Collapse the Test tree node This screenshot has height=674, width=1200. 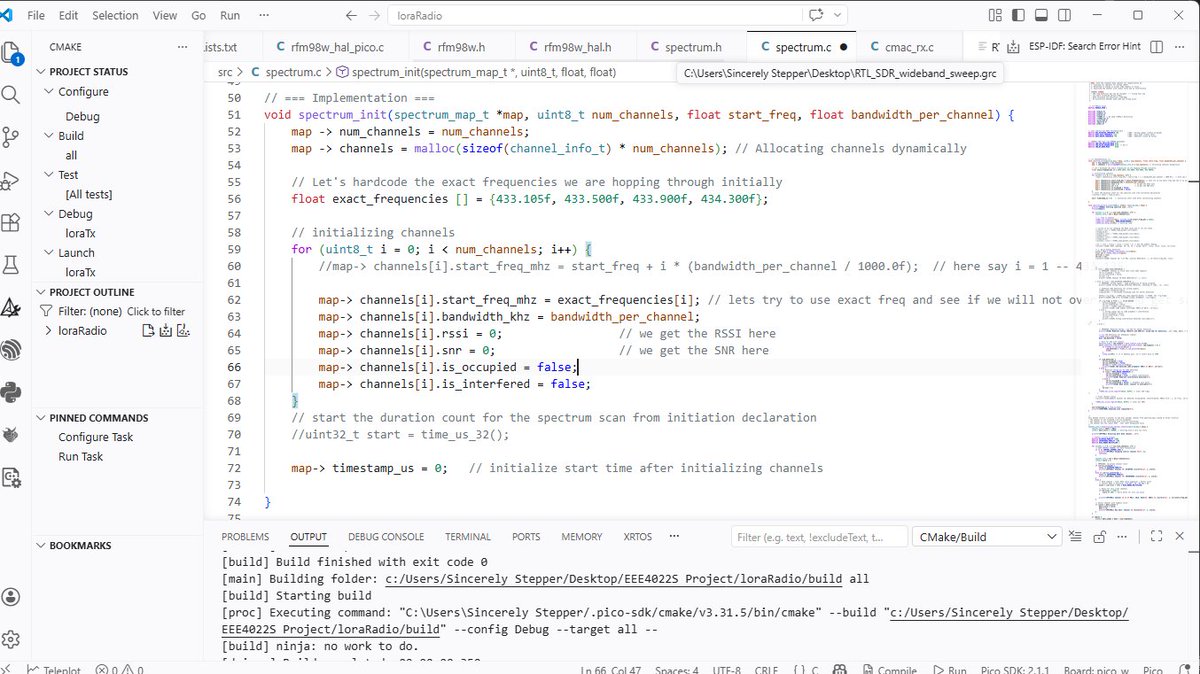(50, 175)
